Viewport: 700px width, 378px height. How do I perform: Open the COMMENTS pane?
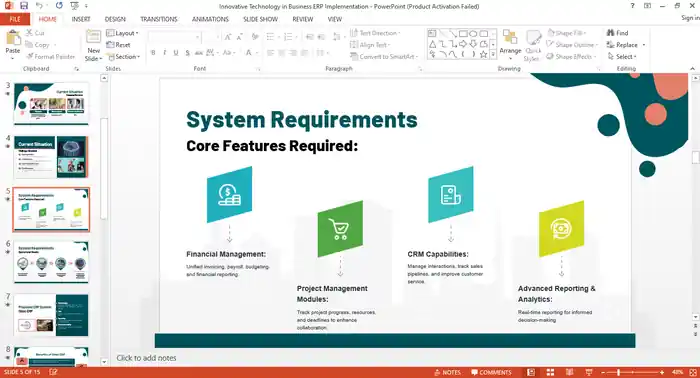coord(491,372)
